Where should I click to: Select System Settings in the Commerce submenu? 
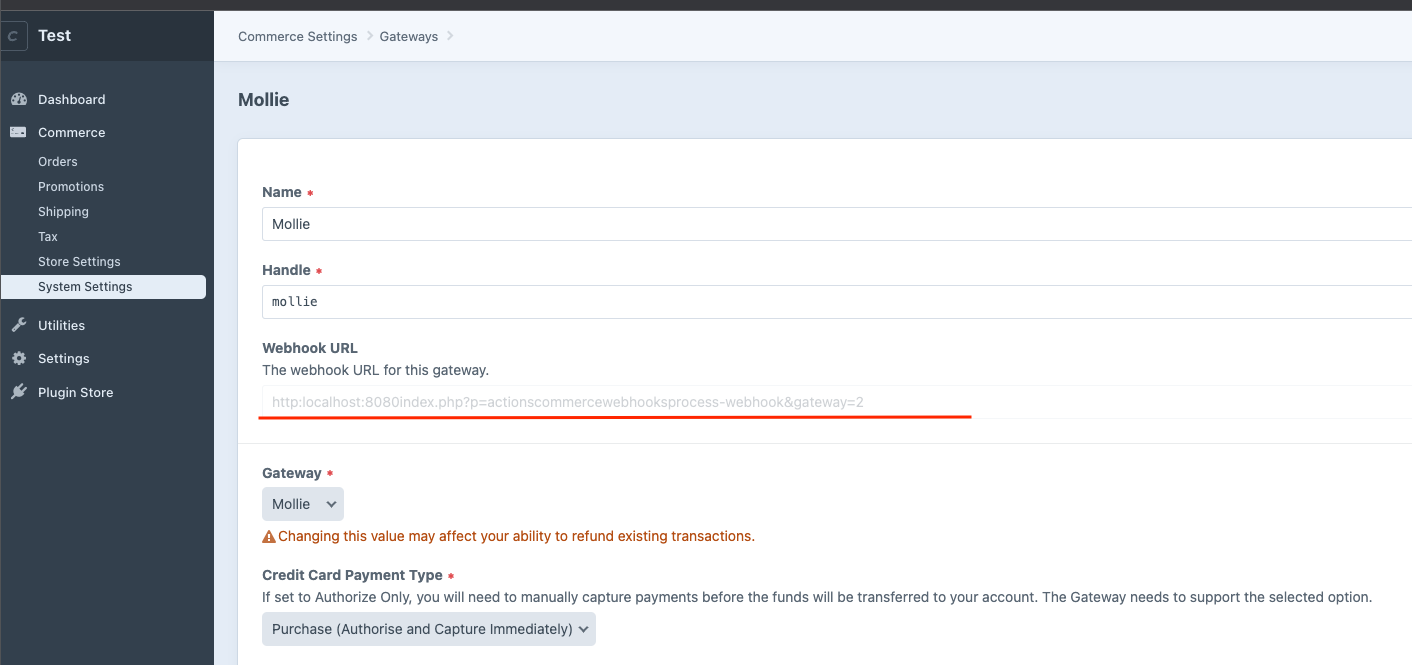pyautogui.click(x=85, y=286)
